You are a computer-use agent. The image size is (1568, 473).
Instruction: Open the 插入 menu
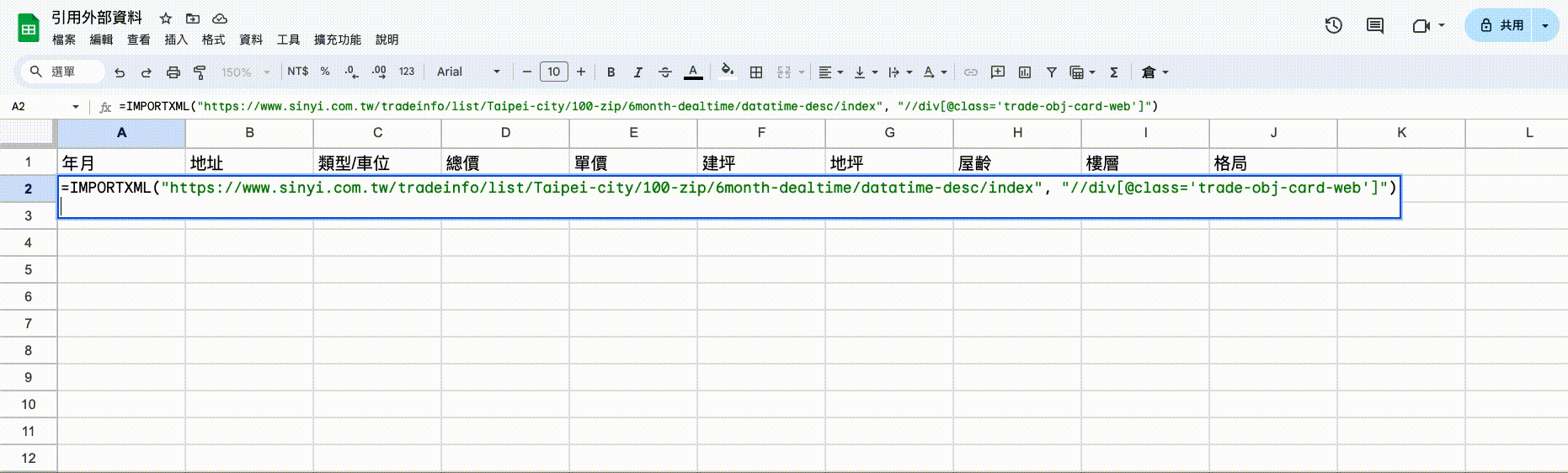176,40
